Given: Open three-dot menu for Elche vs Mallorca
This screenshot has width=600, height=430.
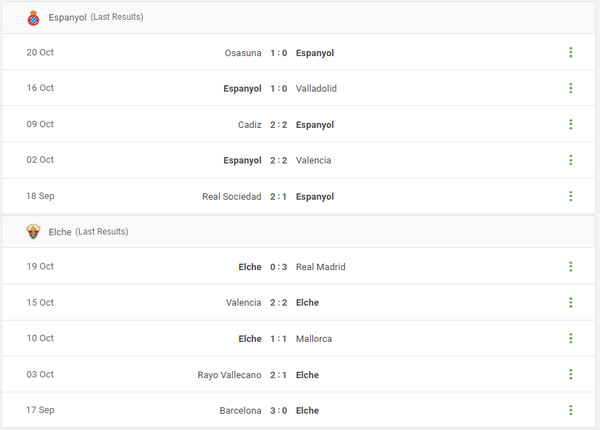Looking at the screenshot, I should [x=570, y=338].
